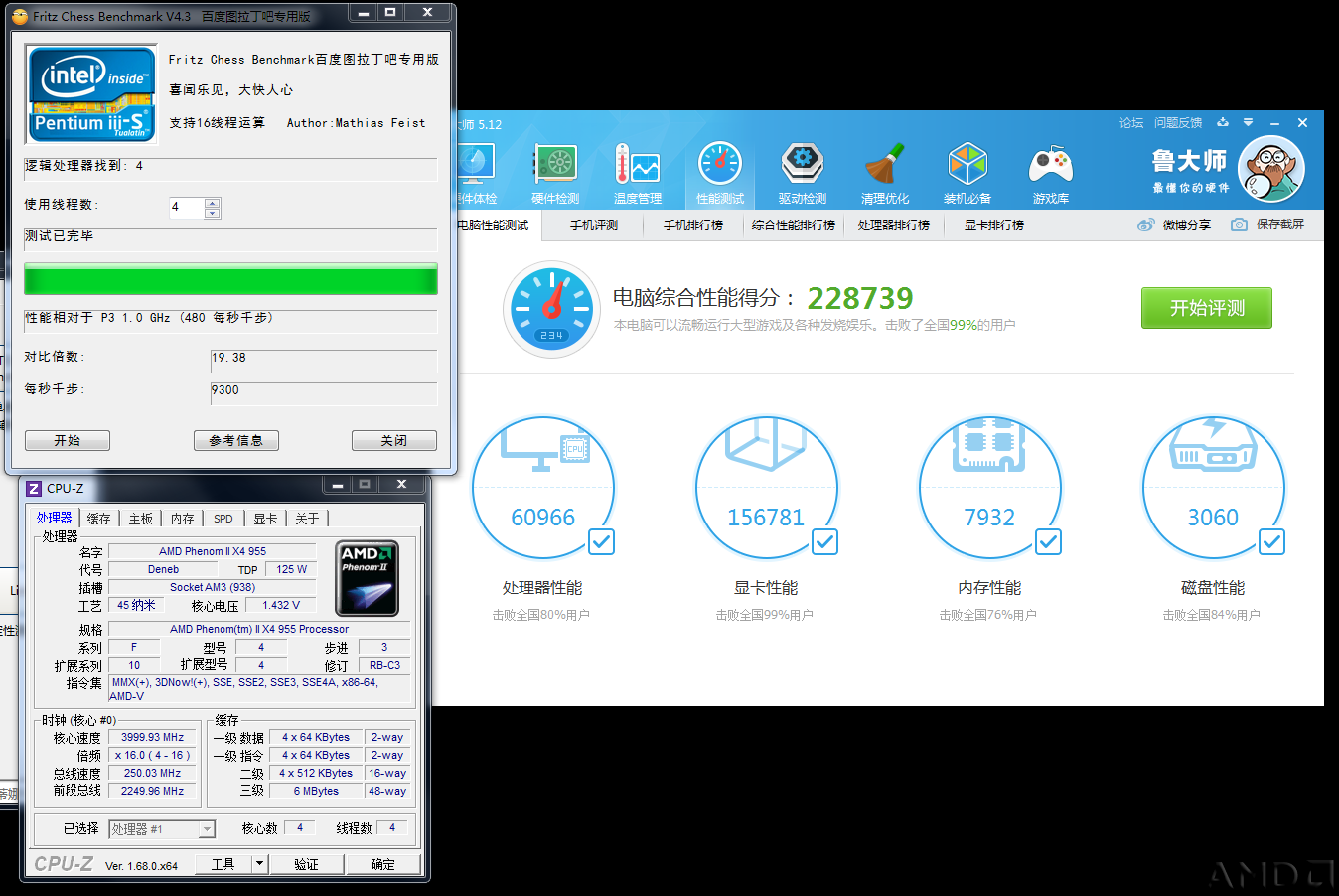Viewport: 1339px width, 896px height.
Task: Click the 磁盘性能 disk drive icon
Action: tap(1213, 444)
